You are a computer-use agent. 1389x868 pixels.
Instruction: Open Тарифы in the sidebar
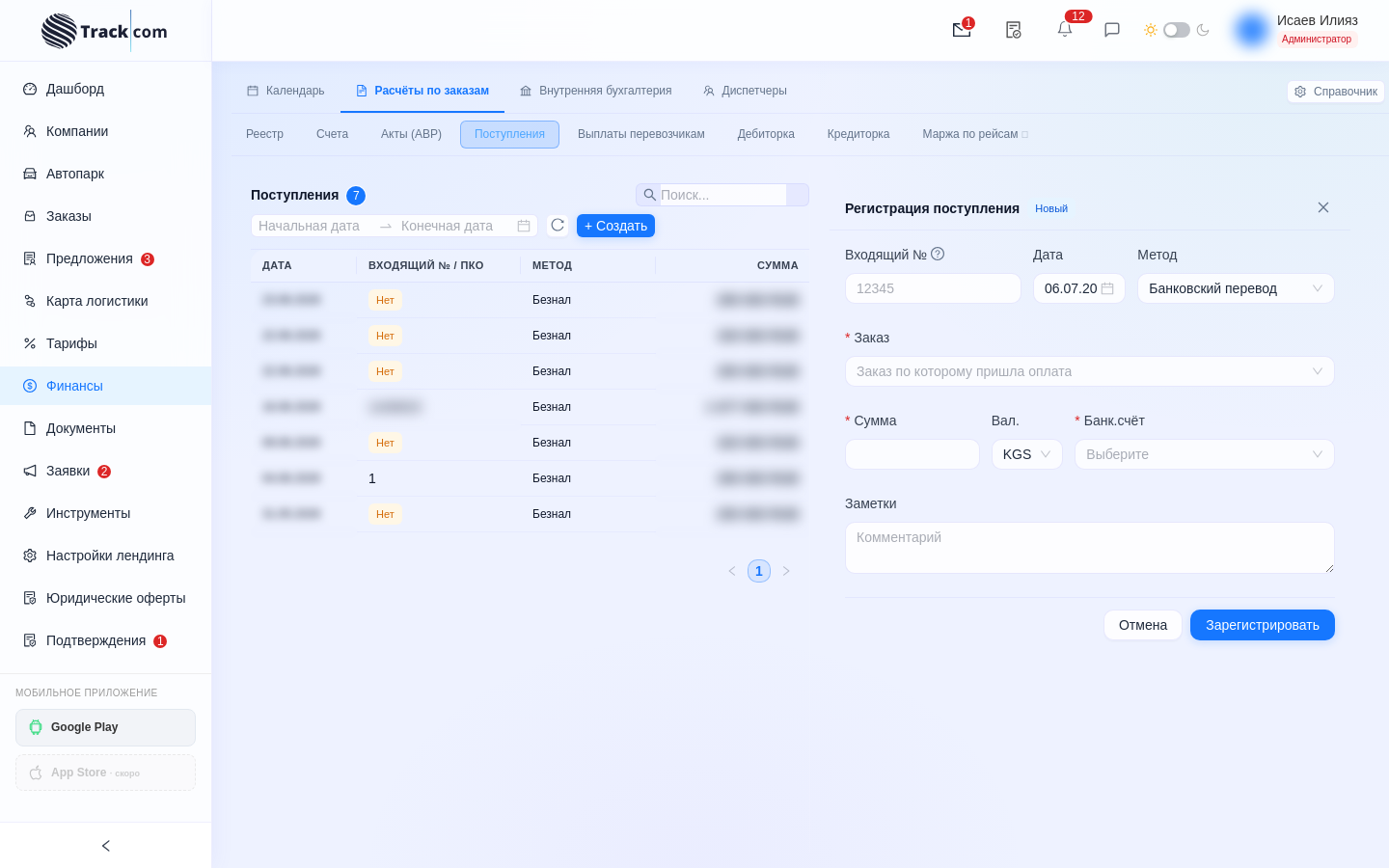[106, 343]
